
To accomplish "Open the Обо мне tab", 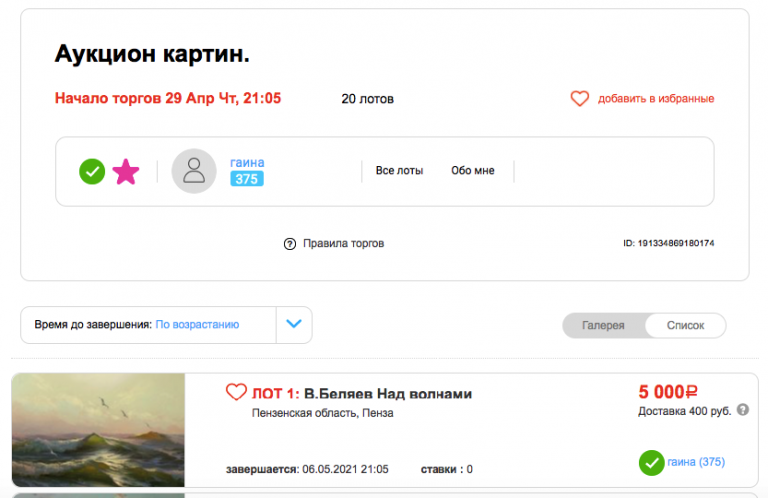I will click(473, 170).
